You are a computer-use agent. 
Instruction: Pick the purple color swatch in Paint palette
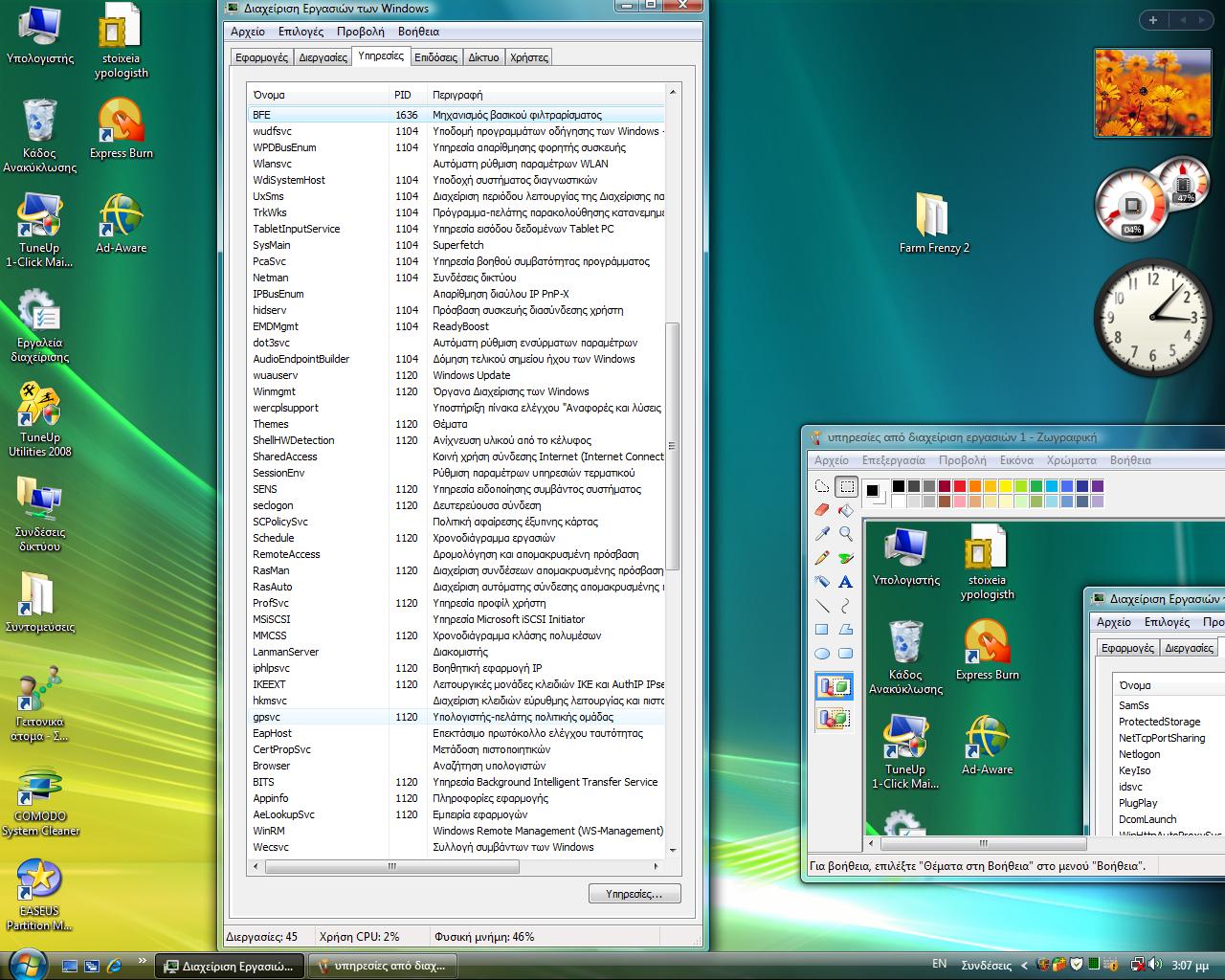coord(1098,487)
